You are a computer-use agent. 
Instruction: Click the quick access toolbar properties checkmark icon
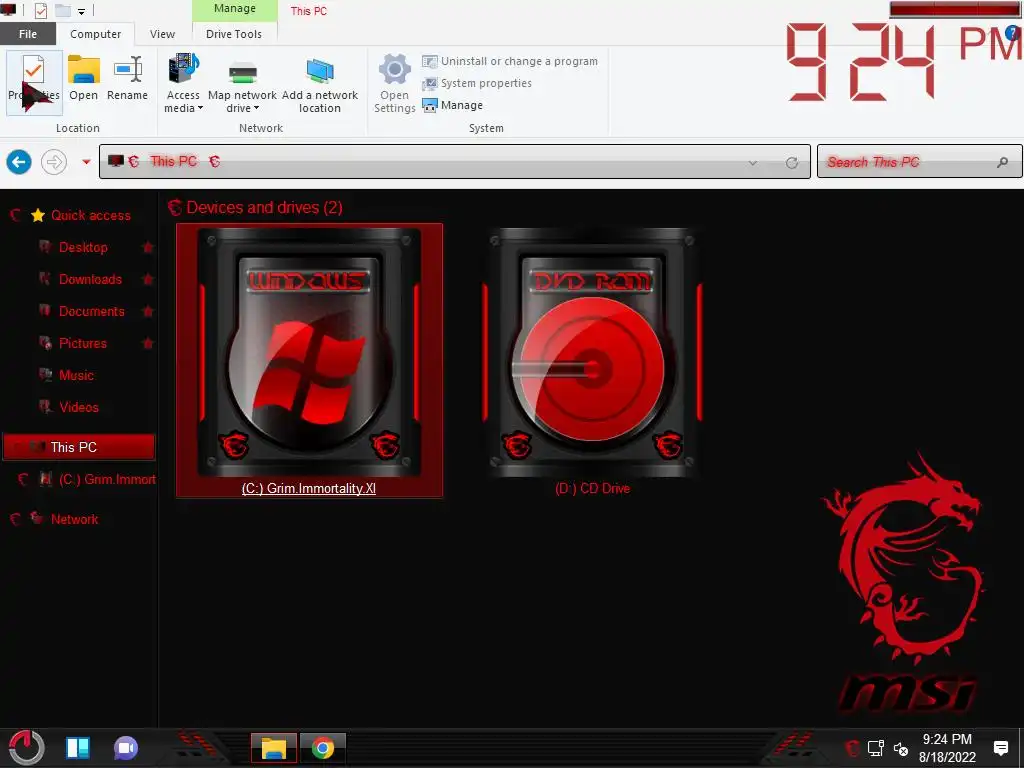pyautogui.click(x=40, y=10)
